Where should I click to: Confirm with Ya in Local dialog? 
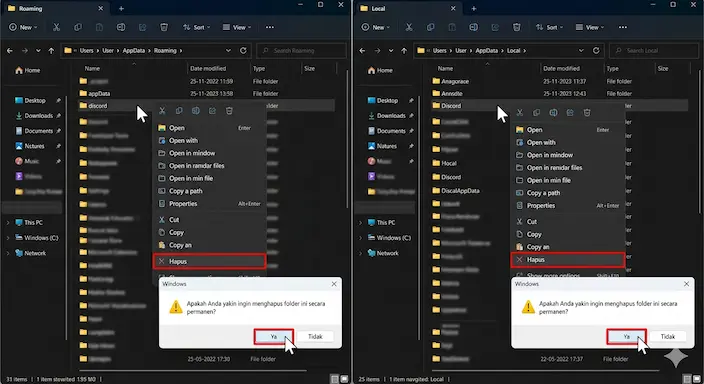coord(626,336)
